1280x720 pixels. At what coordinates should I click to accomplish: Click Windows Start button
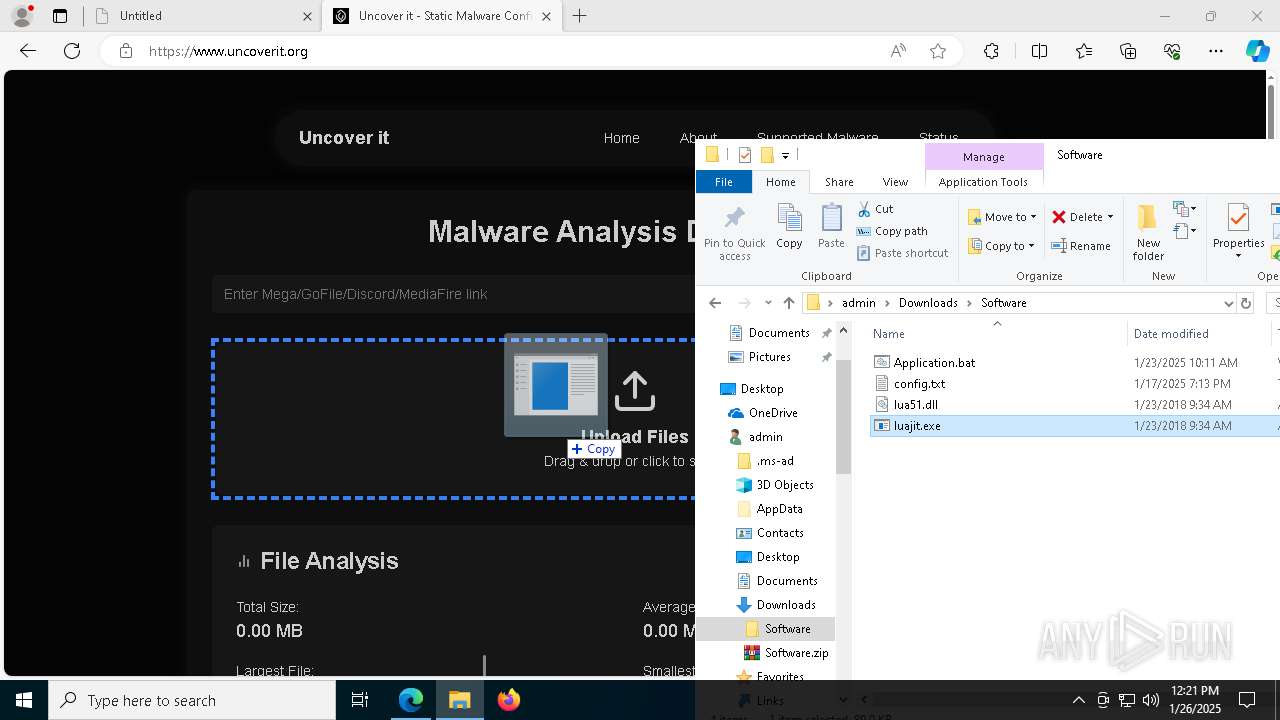coord(24,700)
